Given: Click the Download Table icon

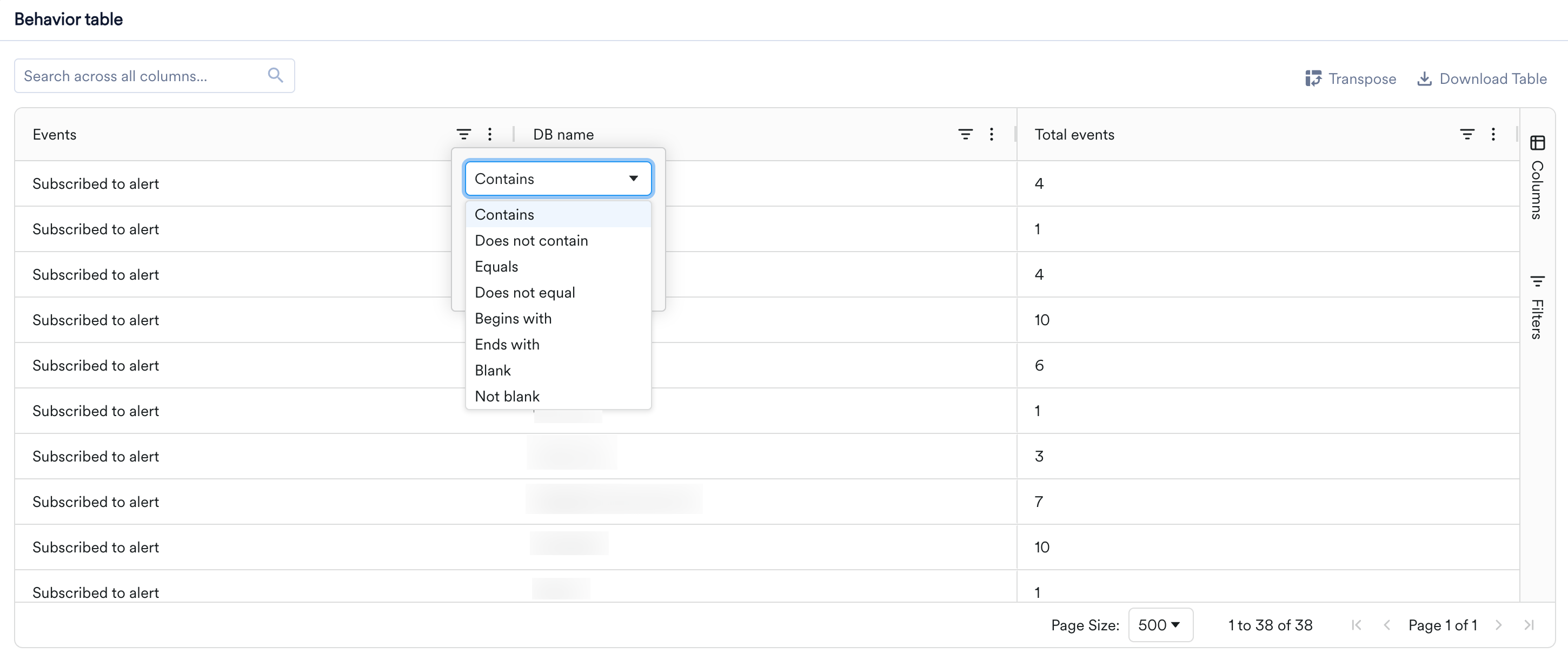Looking at the screenshot, I should [1424, 78].
